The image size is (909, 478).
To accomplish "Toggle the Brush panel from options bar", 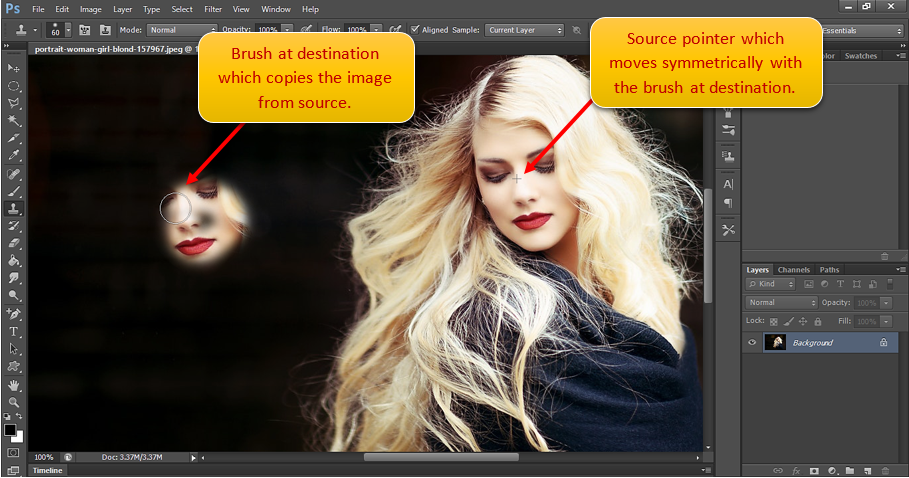I will point(85,30).
